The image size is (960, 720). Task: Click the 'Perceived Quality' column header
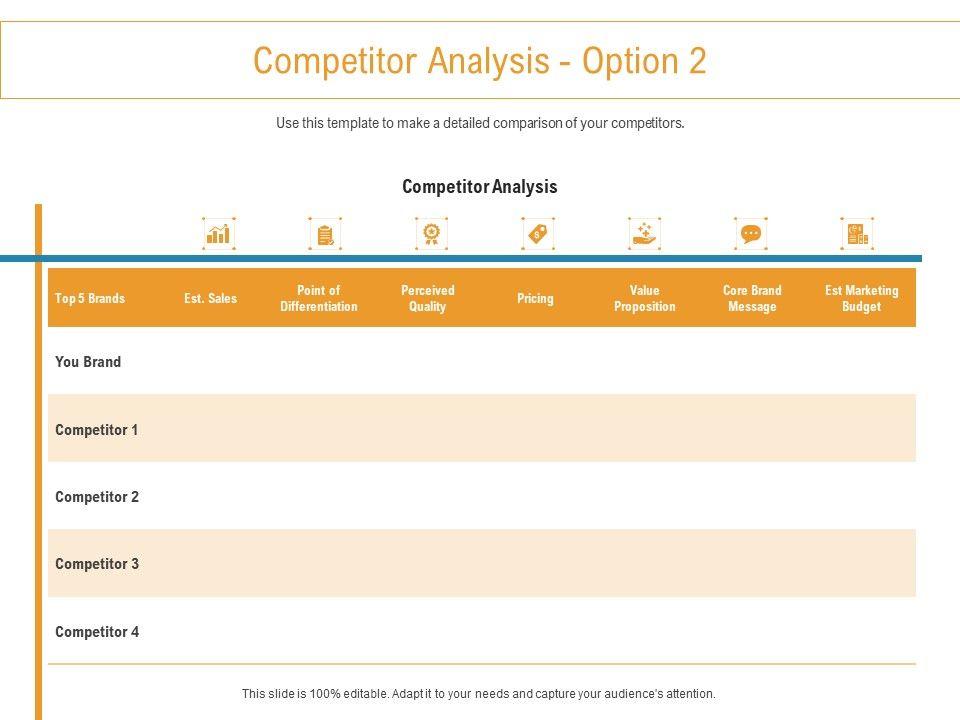(428, 298)
